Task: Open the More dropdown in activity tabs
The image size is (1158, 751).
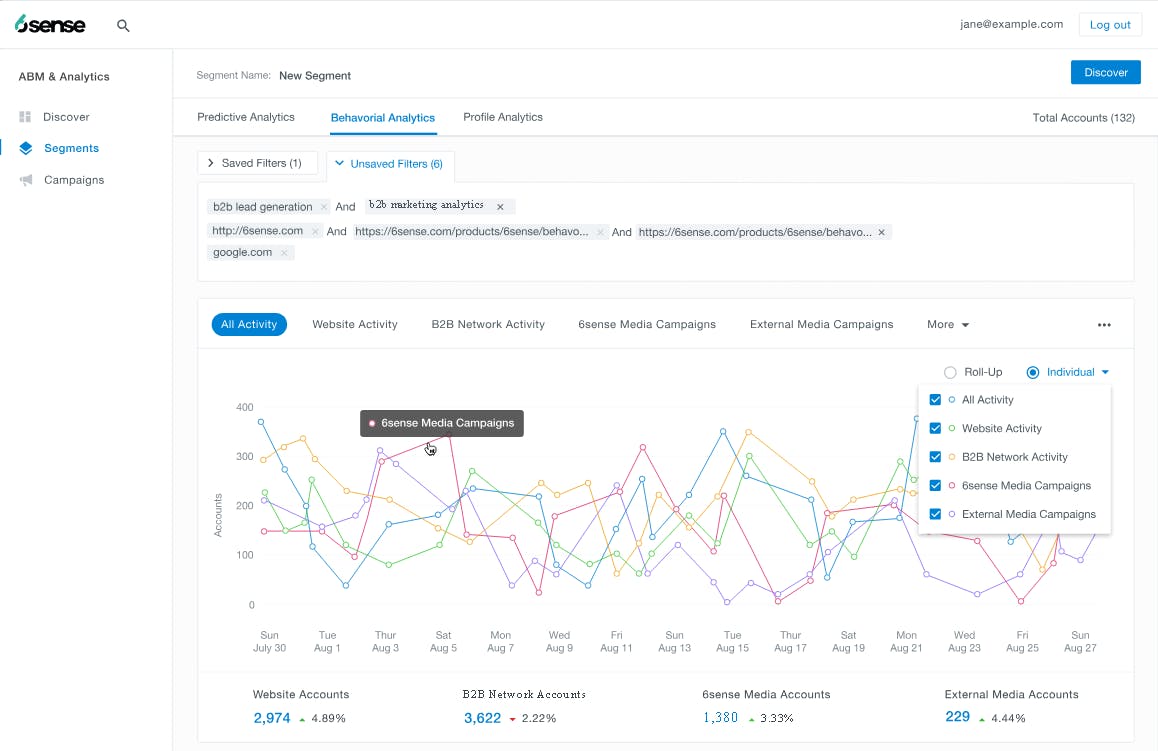Action: coord(947,325)
